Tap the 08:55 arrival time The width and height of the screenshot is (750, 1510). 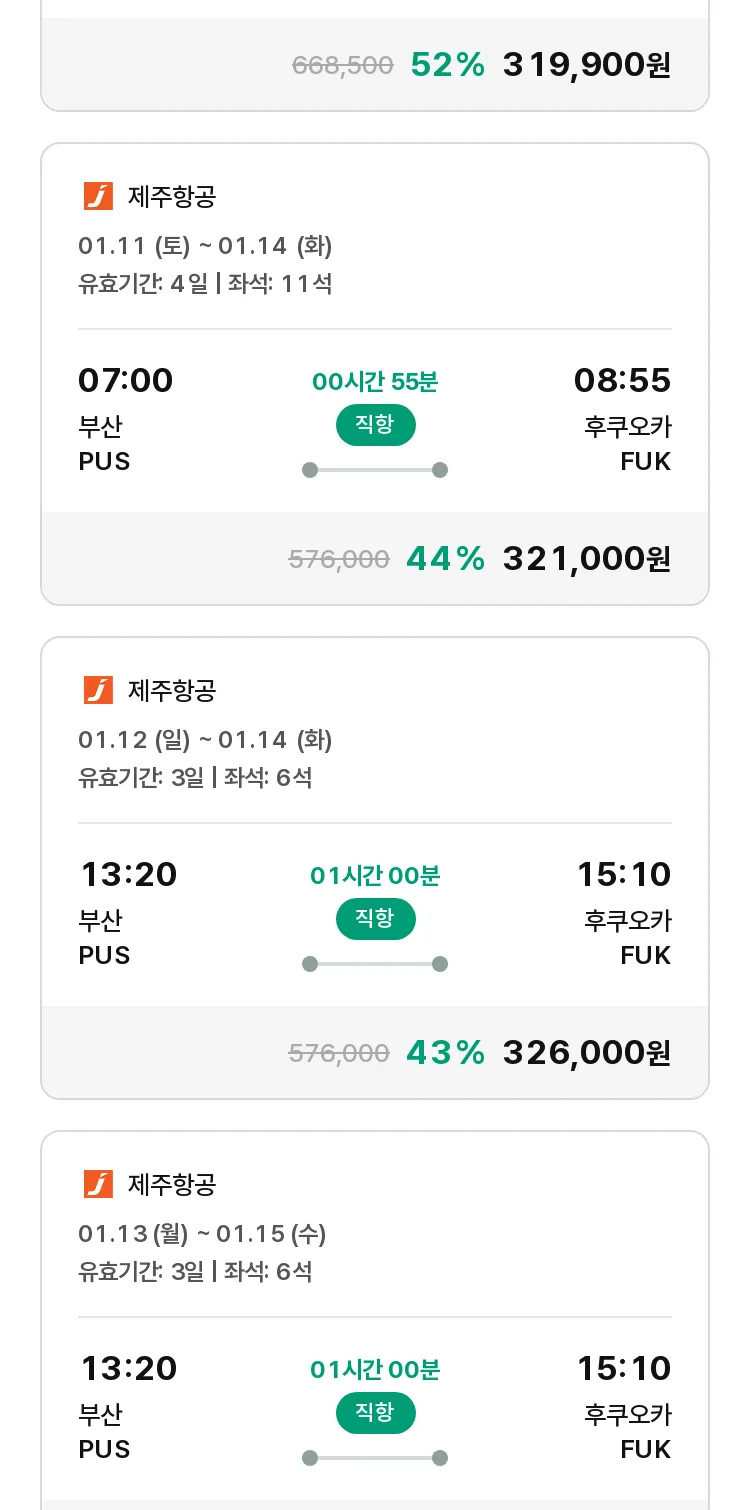[x=622, y=381]
